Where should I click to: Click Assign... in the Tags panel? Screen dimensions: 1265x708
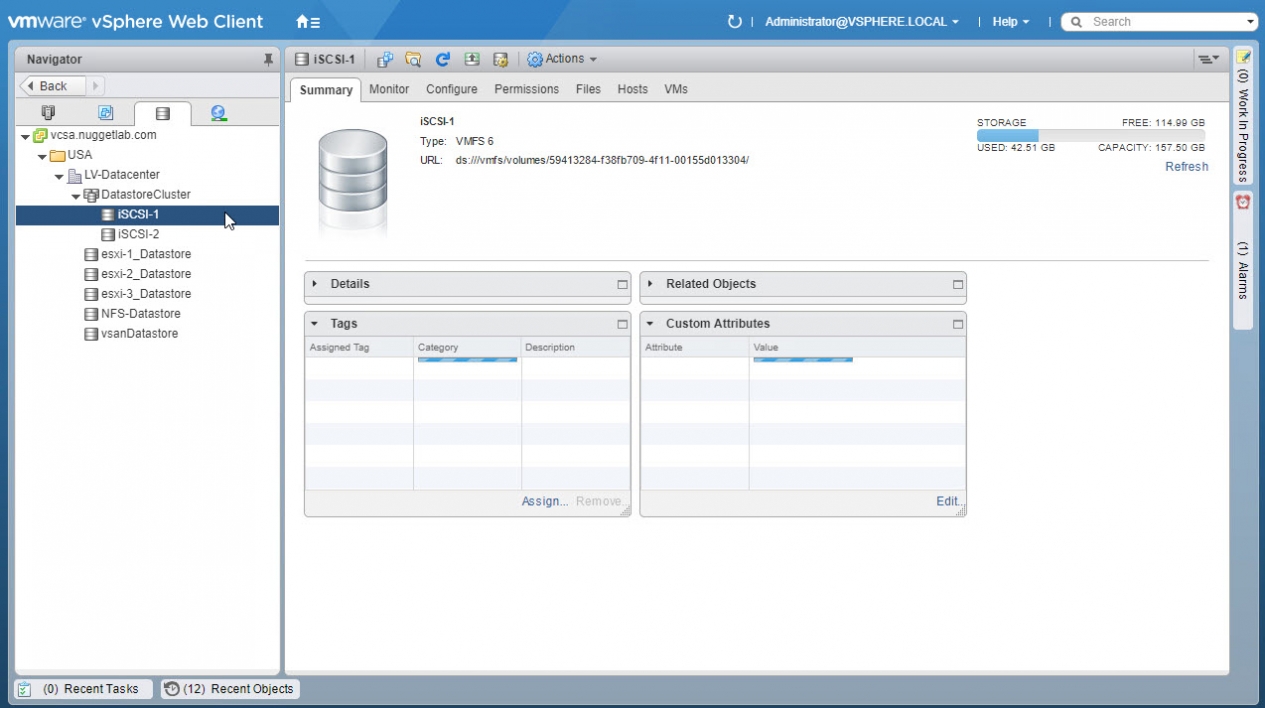point(544,501)
